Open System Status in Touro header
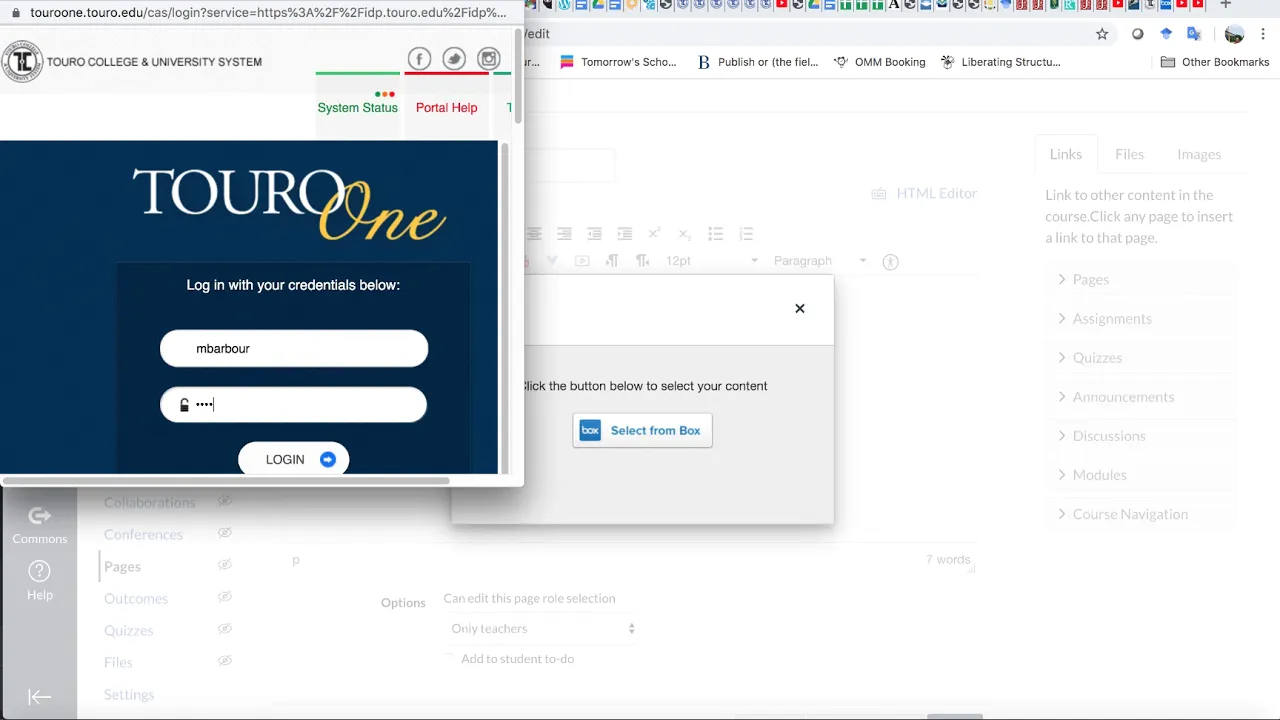The height and width of the screenshot is (720, 1280). (358, 107)
